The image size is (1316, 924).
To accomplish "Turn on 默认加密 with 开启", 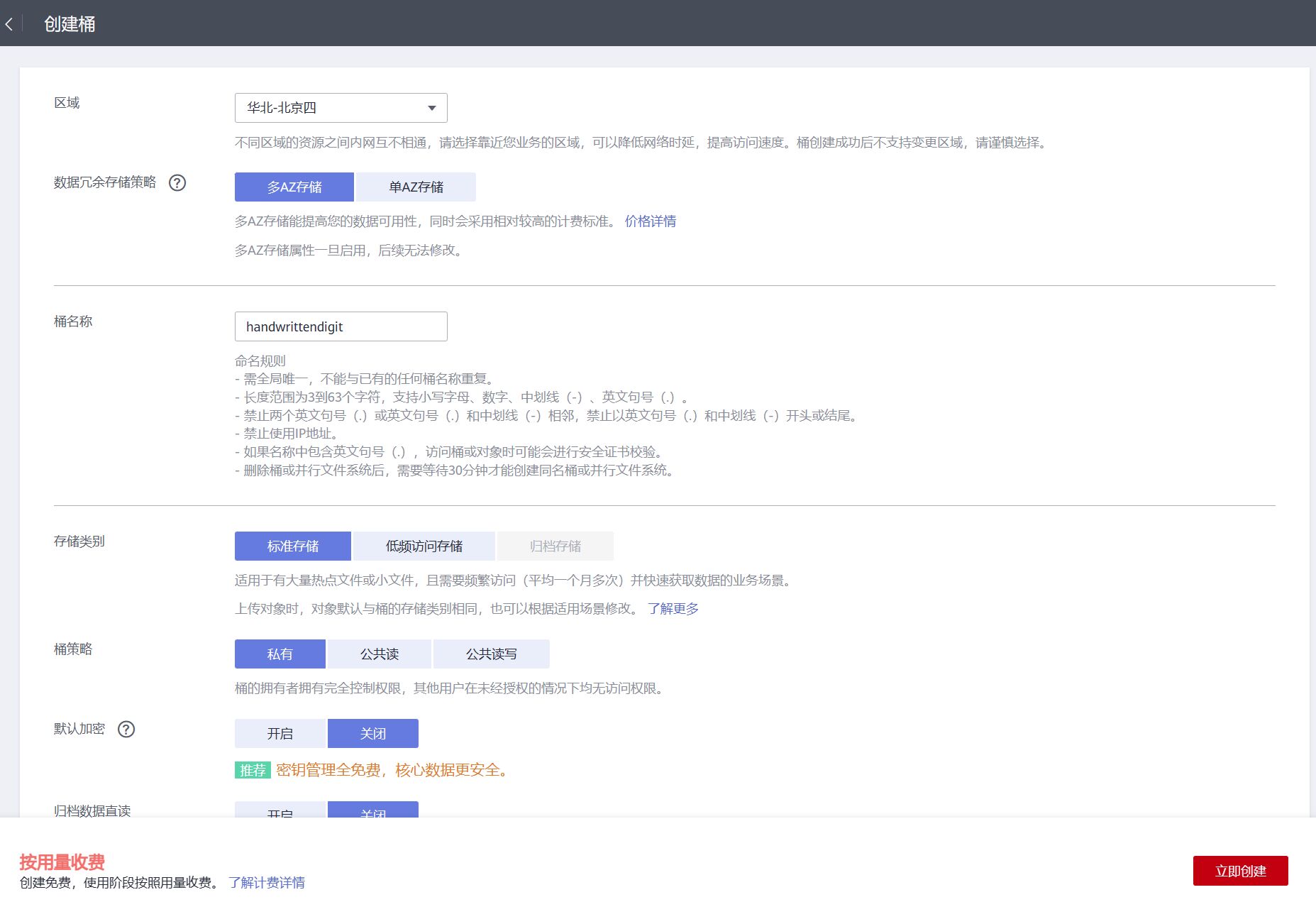I will point(280,734).
